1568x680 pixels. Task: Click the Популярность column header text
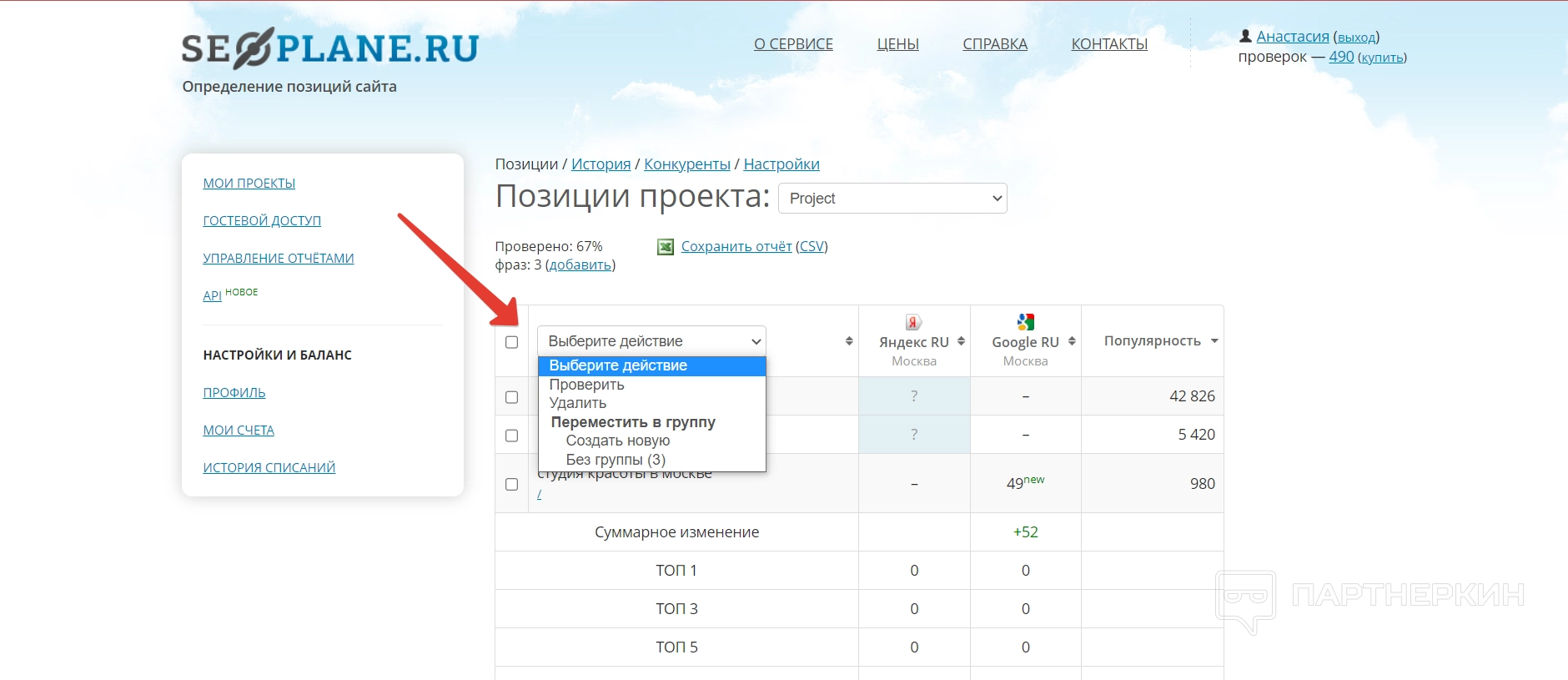[1153, 340]
